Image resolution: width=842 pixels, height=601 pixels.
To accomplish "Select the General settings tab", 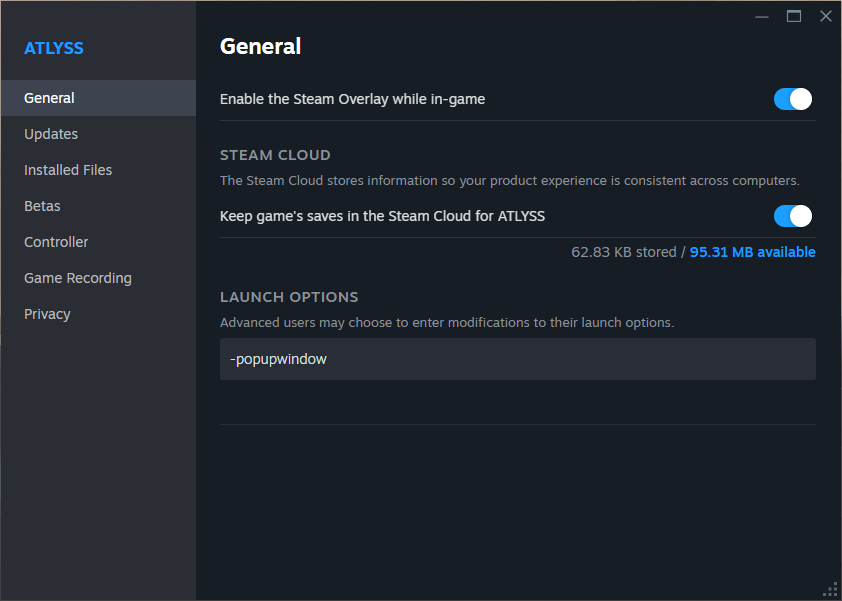I will (x=50, y=98).
